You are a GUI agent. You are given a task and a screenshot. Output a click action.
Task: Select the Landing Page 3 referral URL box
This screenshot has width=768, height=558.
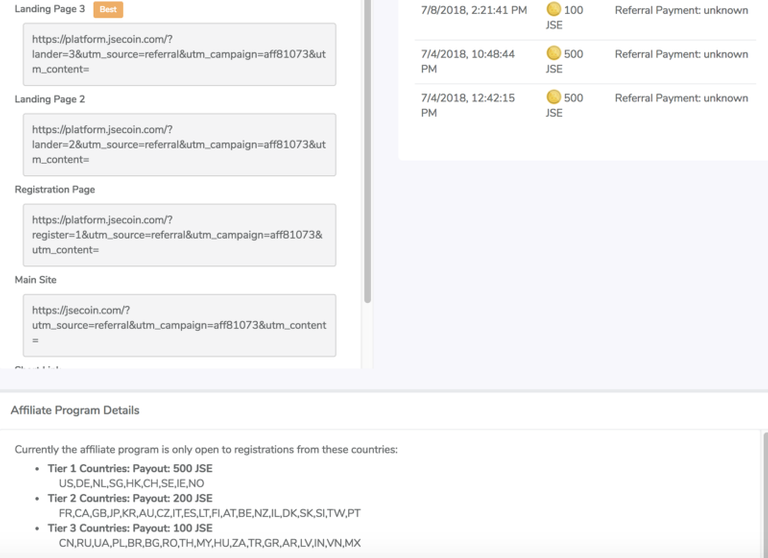(x=179, y=54)
